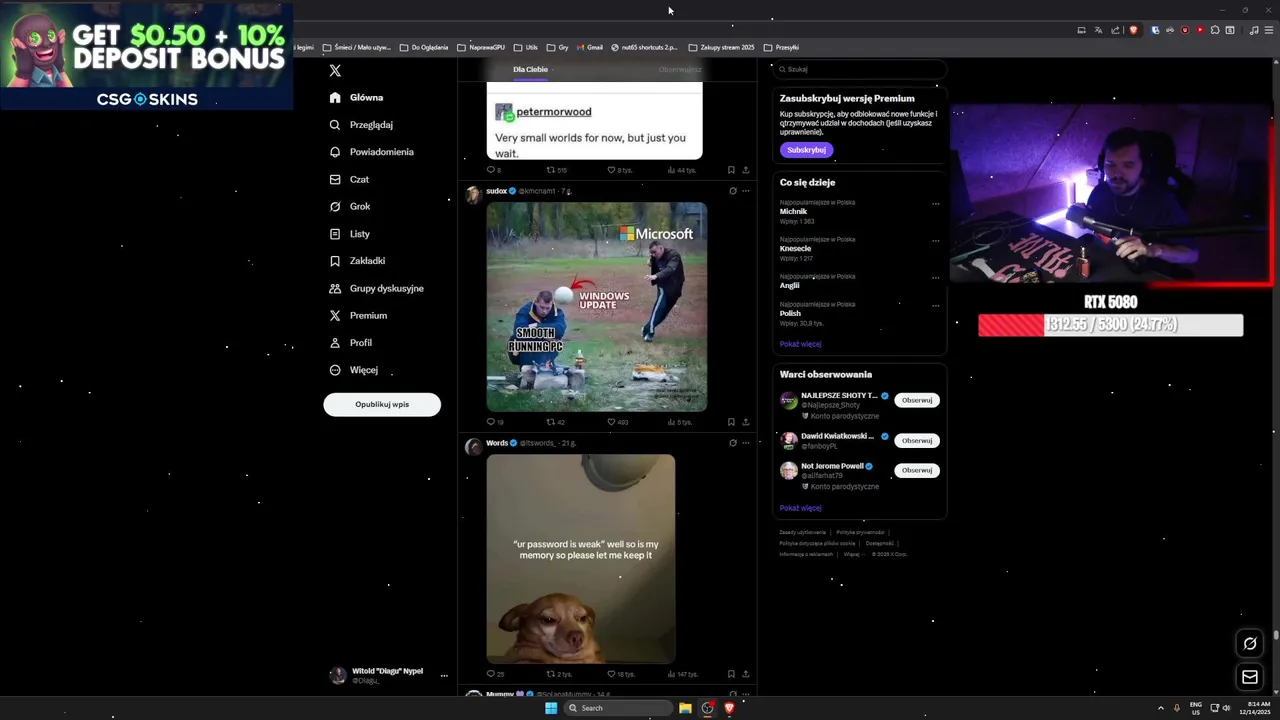Screen dimensions: 1280x720
Task: Click the Subskrybuj premium button
Action: pyautogui.click(x=806, y=150)
